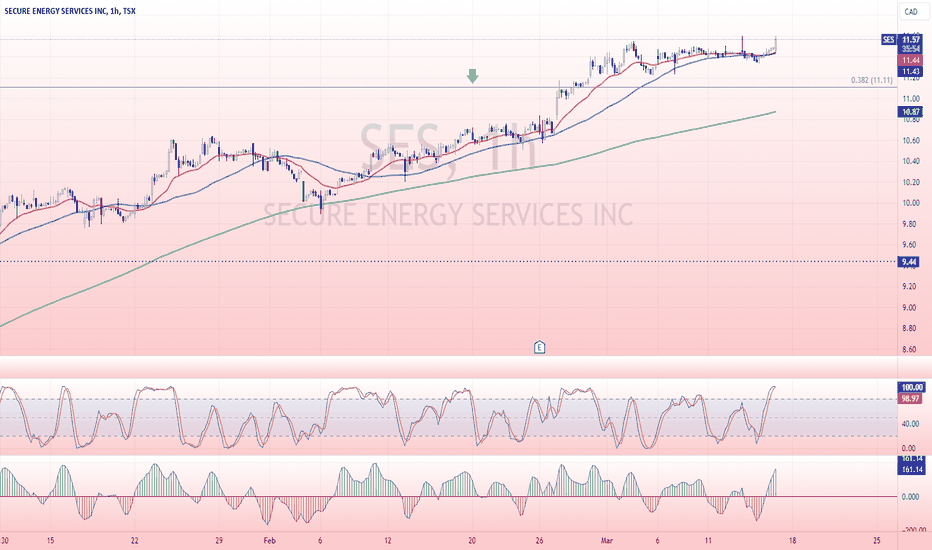This screenshot has width=932, height=550.
Task: Click the red 11.44 moving average label
Action: tap(911, 61)
